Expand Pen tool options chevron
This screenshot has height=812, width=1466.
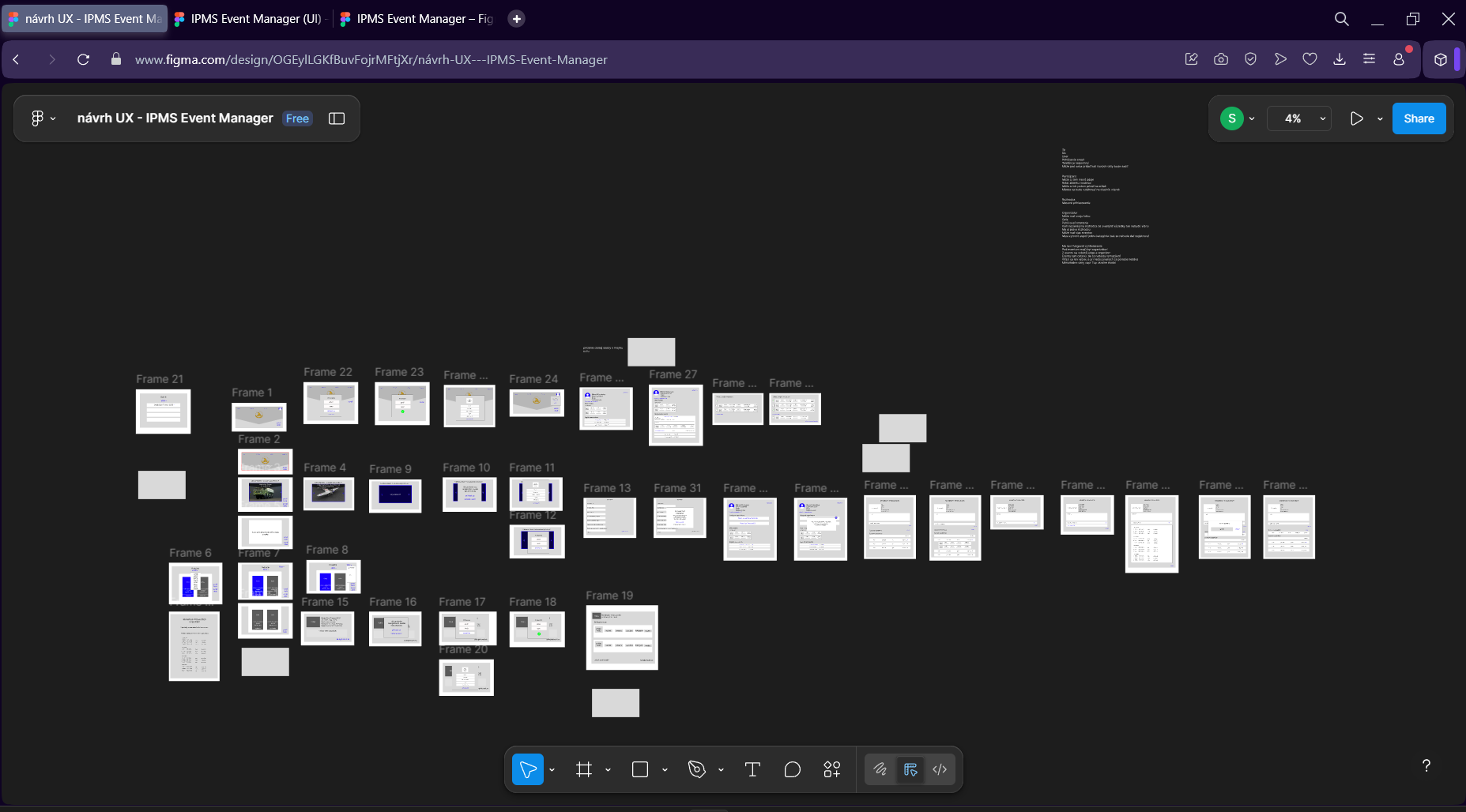point(721,770)
